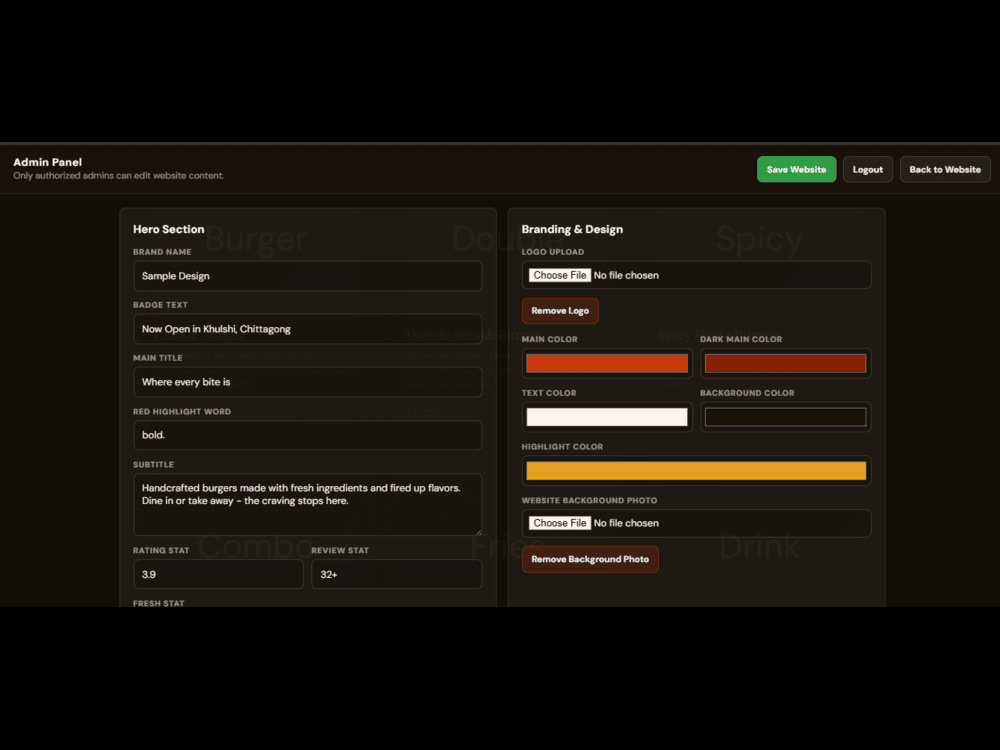This screenshot has width=1000, height=750.
Task: Click the Fresh Stat label
Action: (158, 603)
